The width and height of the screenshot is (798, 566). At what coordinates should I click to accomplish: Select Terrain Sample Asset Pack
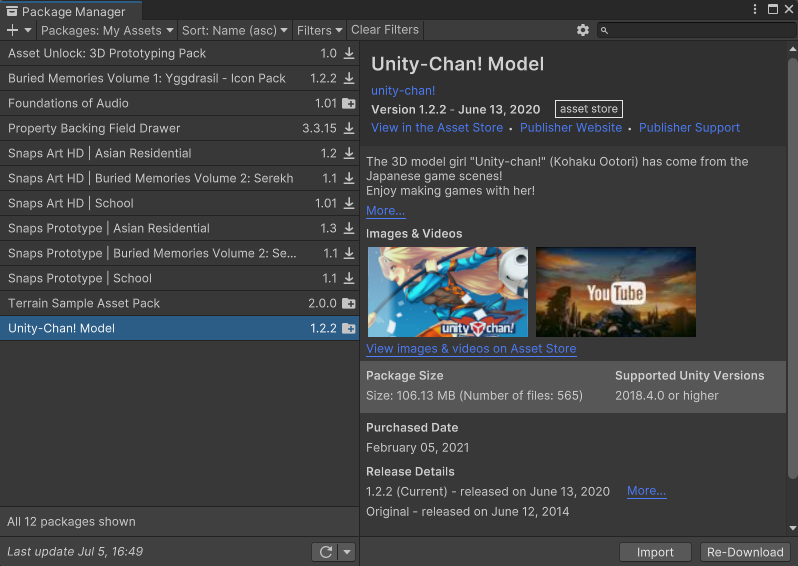(179, 303)
